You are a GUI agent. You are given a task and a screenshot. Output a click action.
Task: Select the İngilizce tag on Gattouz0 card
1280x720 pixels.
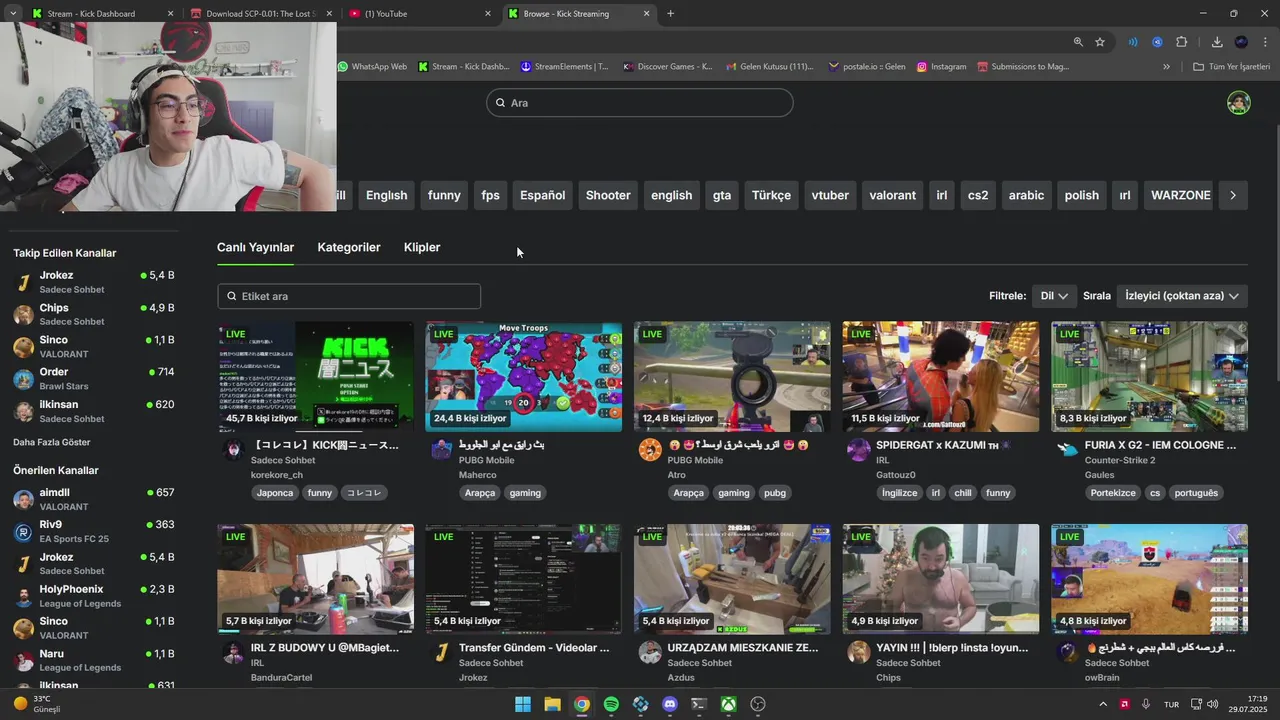(x=899, y=493)
